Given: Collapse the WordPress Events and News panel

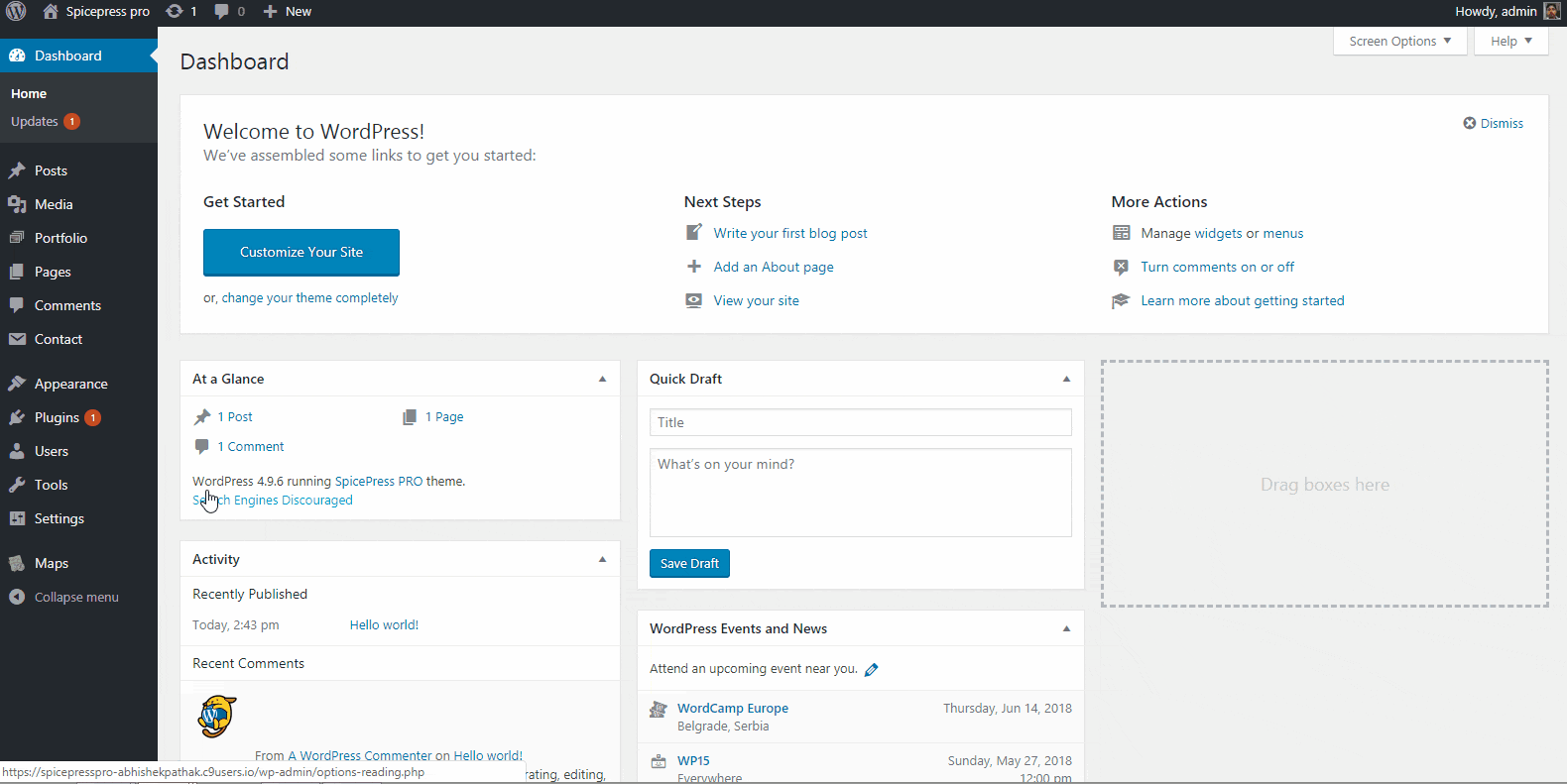Looking at the screenshot, I should tap(1066, 628).
